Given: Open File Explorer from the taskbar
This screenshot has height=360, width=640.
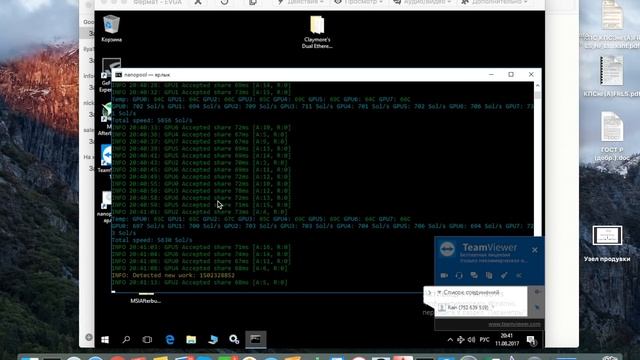Looking at the screenshot, I should click(191, 340).
